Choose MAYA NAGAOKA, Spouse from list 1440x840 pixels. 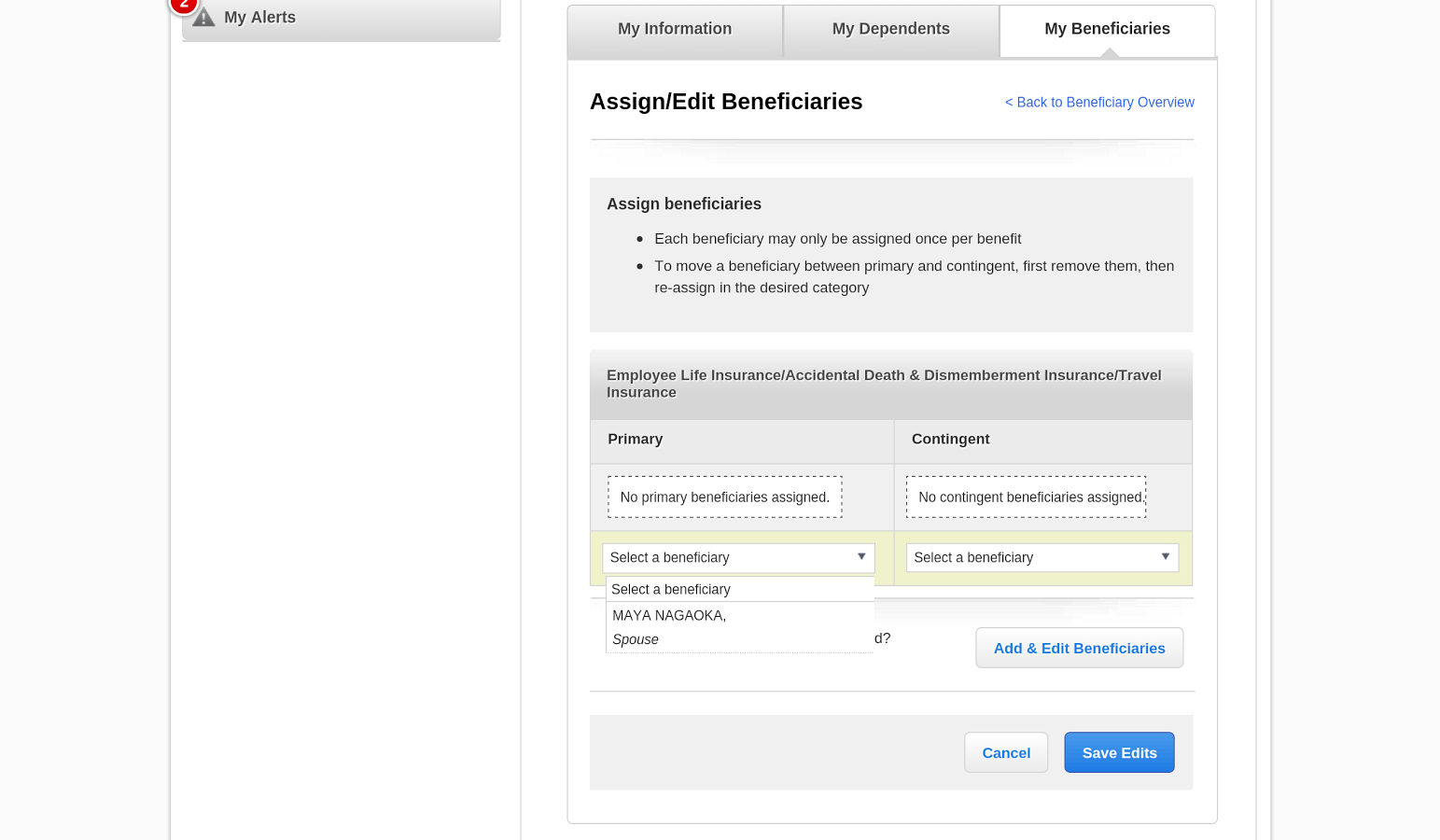pyautogui.click(x=740, y=627)
